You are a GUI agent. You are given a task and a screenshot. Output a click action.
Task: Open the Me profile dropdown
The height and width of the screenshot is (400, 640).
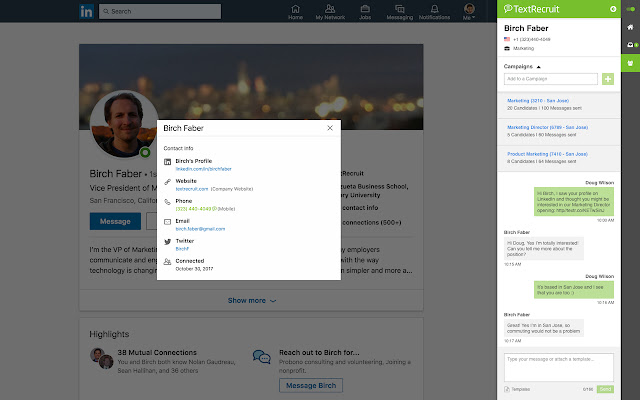[x=469, y=12]
